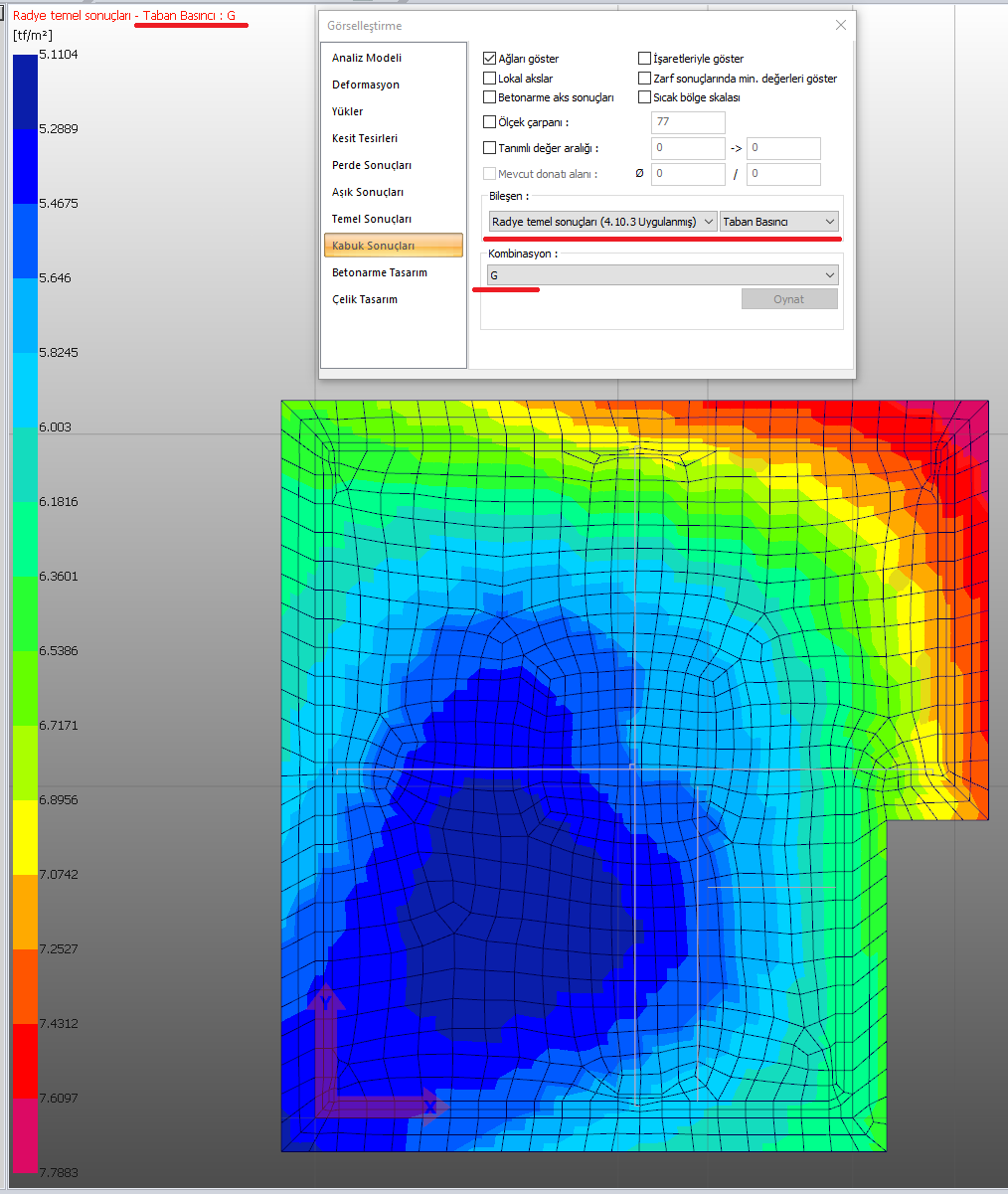Switch to Temel Sonuçları section
Viewport: 1008px width, 1194px height.
[372, 219]
